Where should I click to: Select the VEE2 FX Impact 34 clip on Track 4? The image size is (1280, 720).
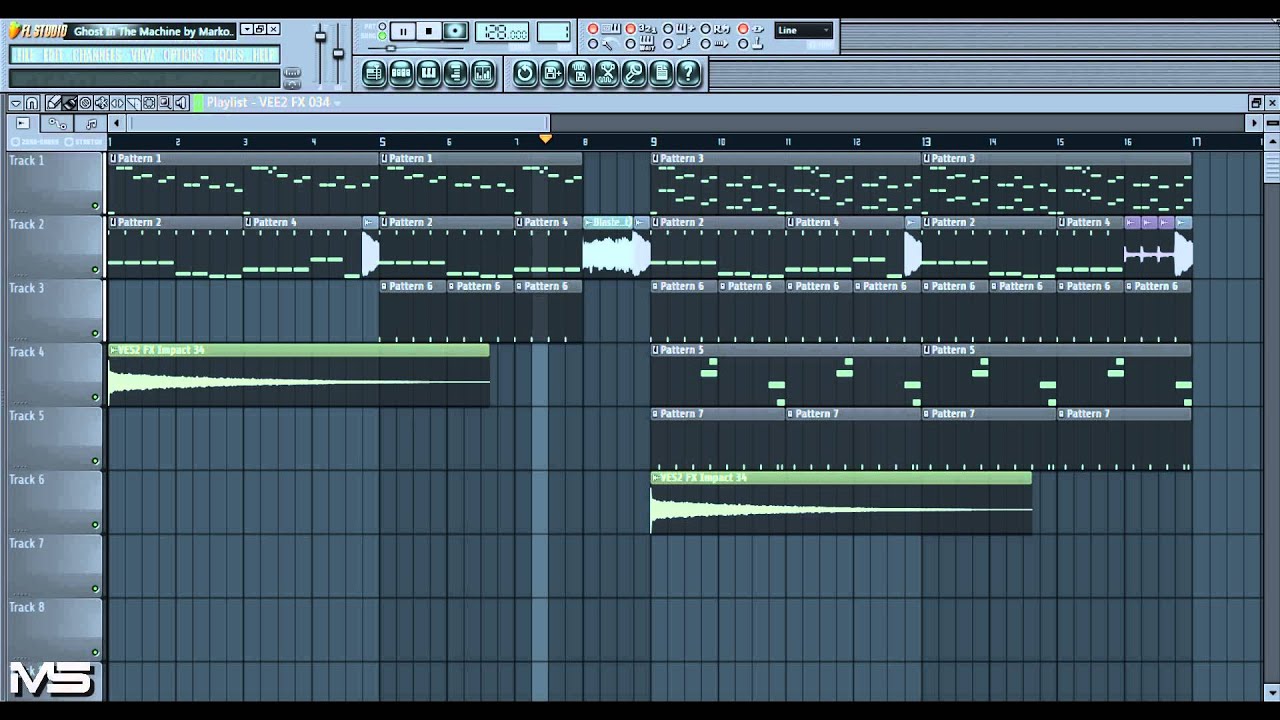pyautogui.click(x=299, y=375)
